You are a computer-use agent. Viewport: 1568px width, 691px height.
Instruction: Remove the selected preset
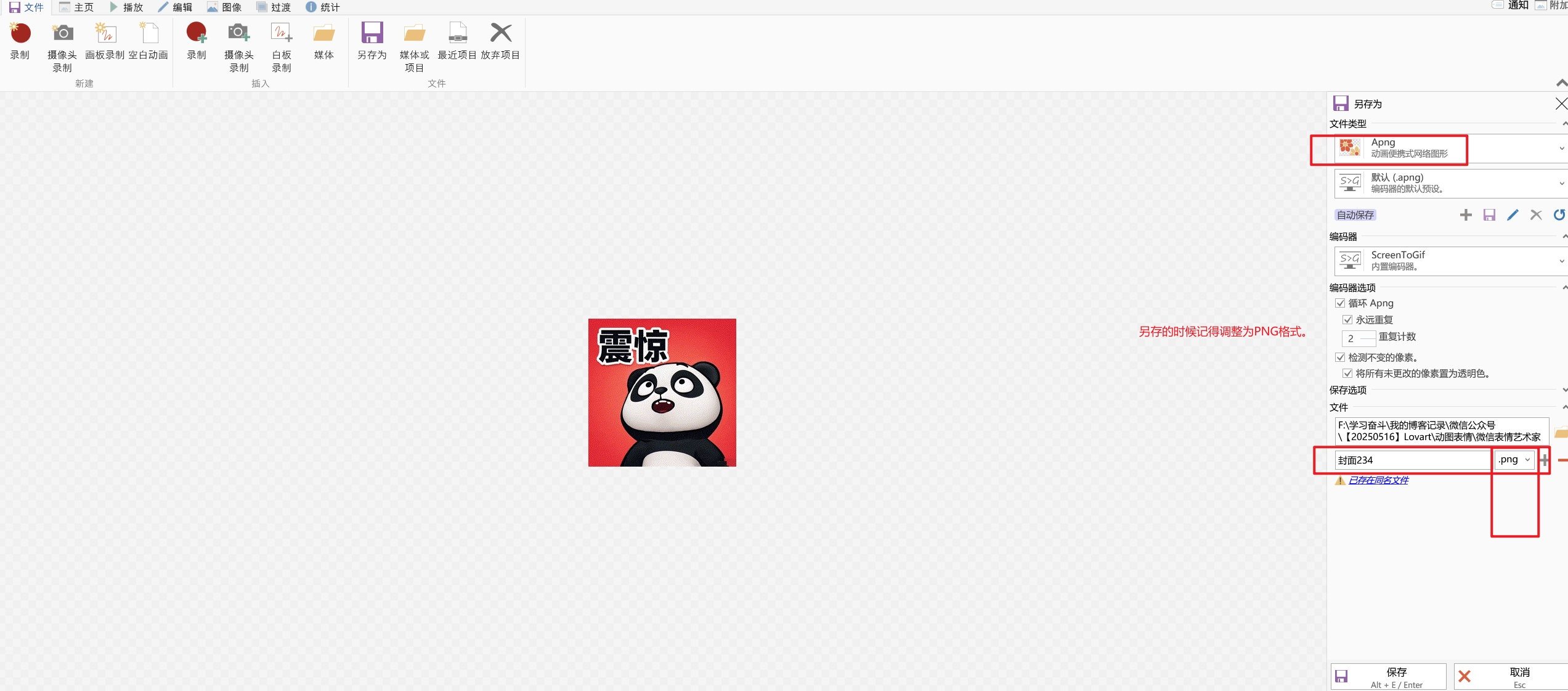pyautogui.click(x=1536, y=215)
